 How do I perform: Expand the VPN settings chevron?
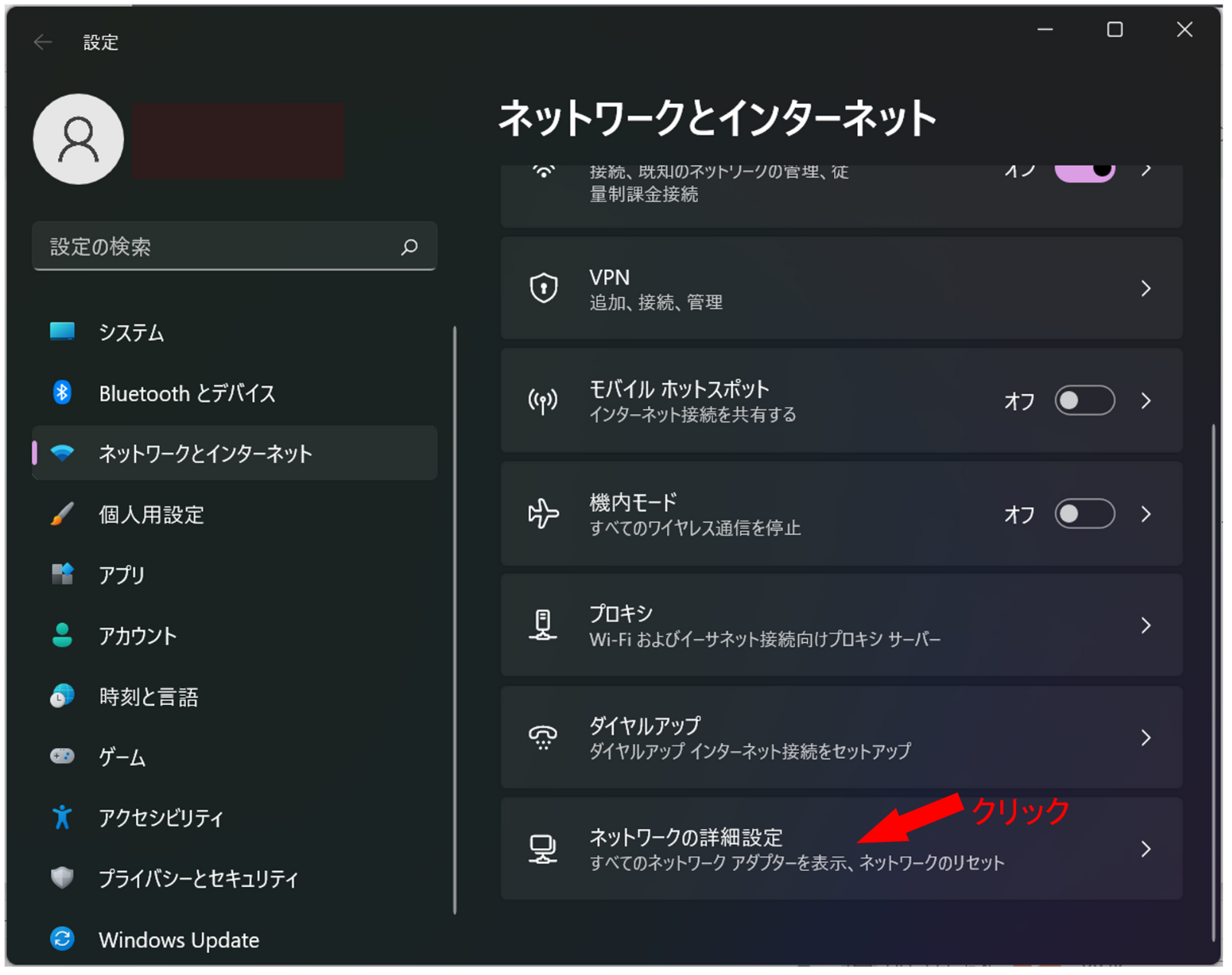1146,289
